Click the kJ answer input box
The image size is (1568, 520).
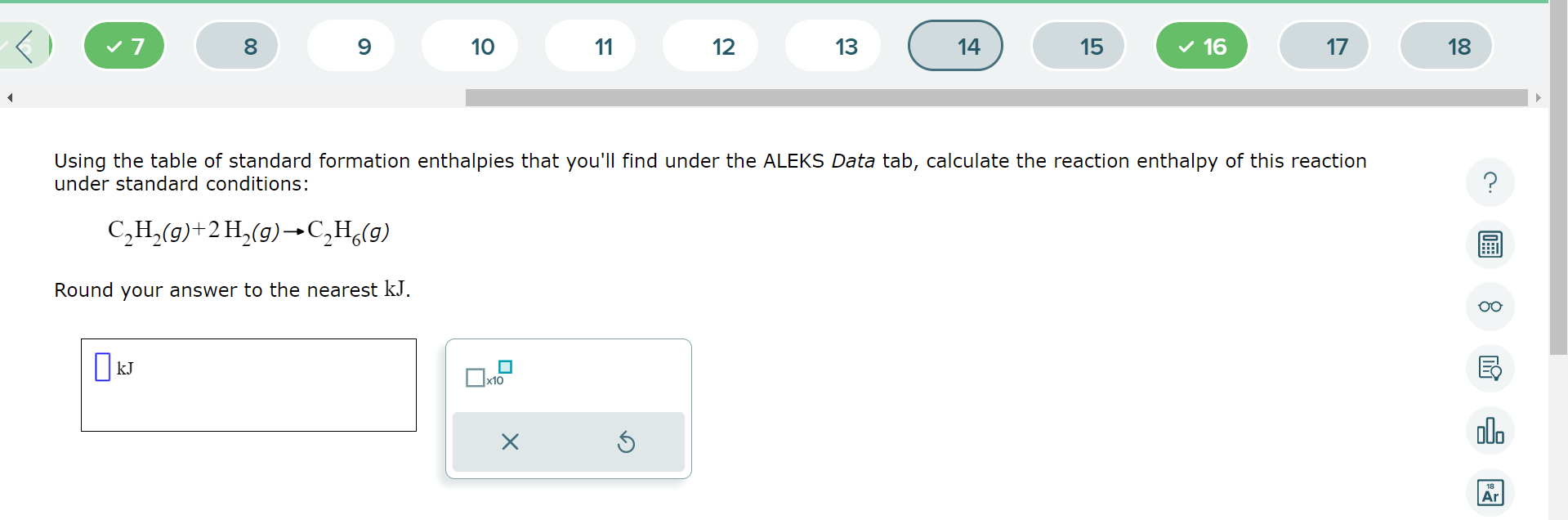pos(103,367)
